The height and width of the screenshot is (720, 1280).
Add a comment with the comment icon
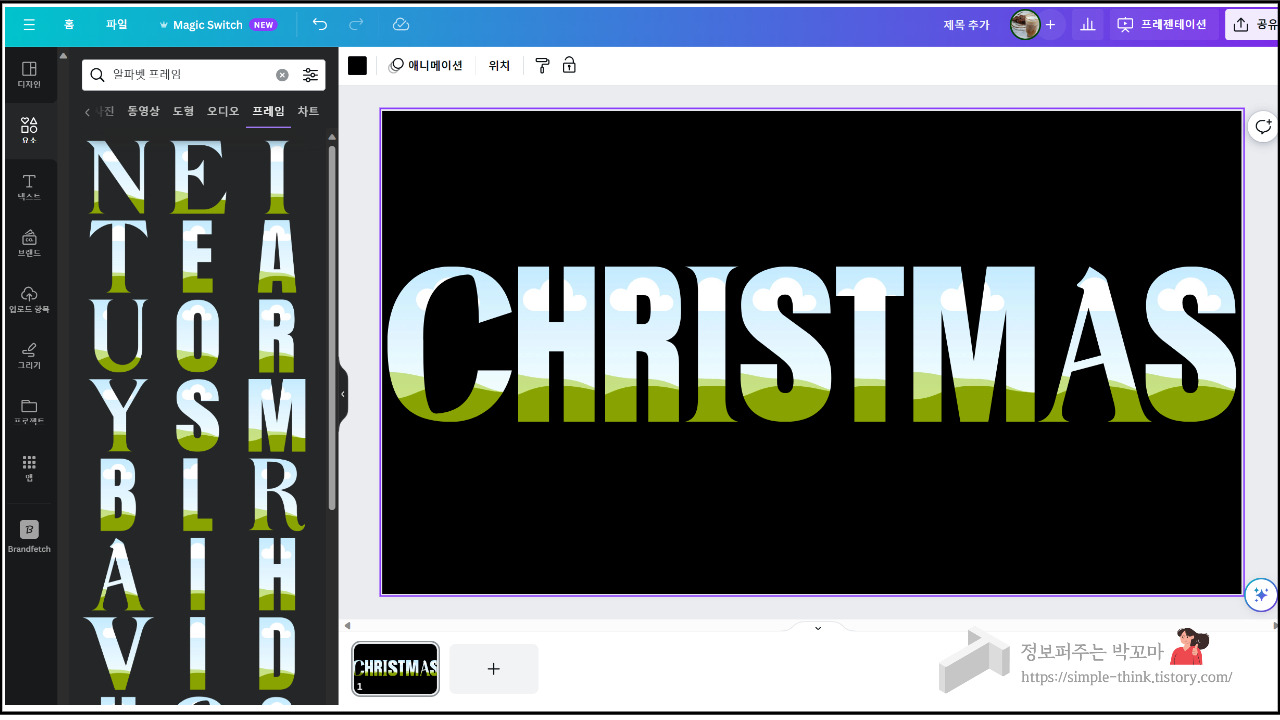1263,126
